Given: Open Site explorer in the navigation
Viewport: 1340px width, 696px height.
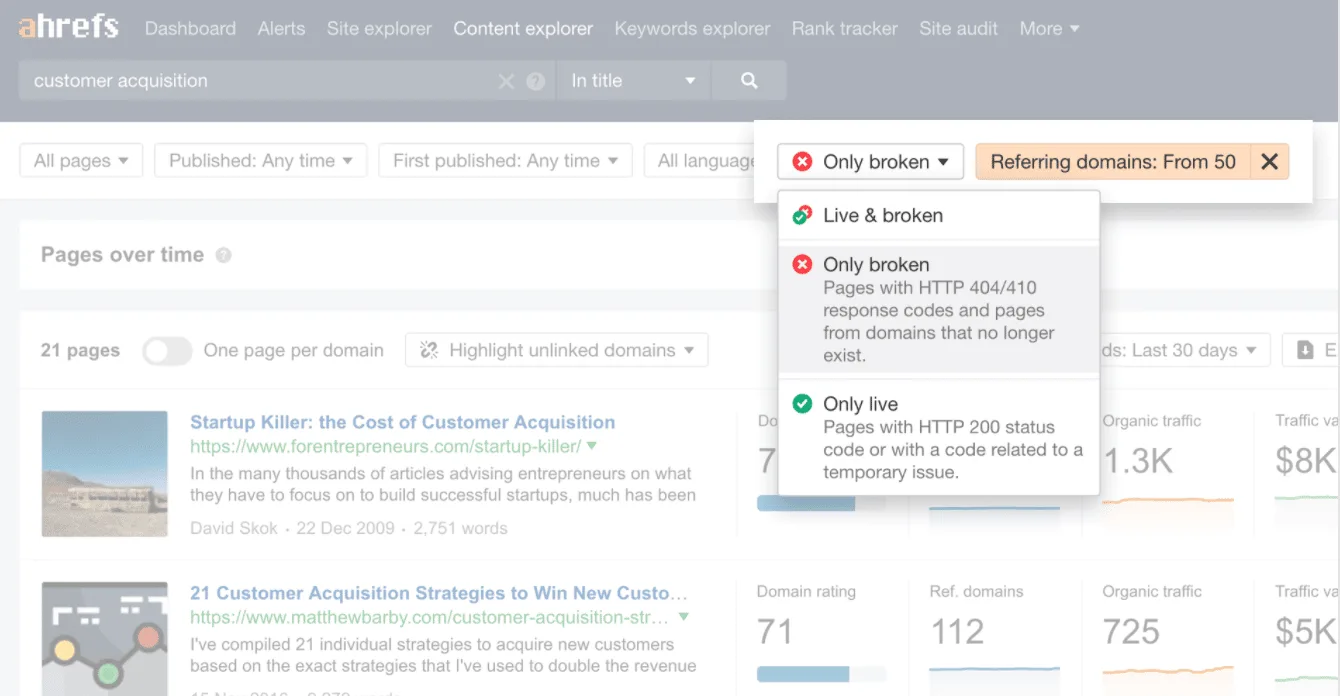Looking at the screenshot, I should pos(379,29).
